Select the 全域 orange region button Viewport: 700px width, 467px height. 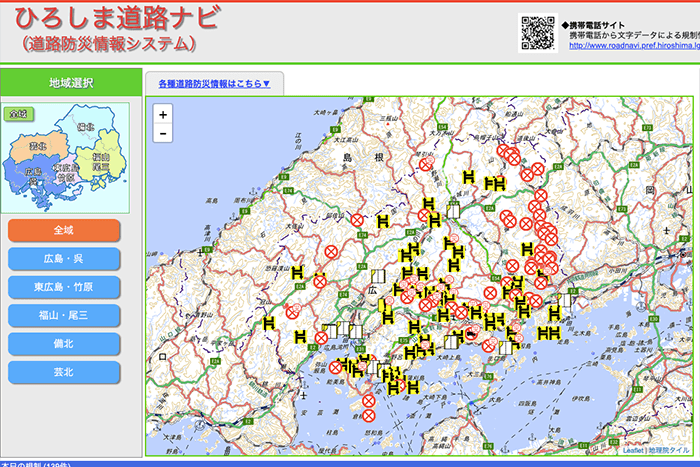64,230
